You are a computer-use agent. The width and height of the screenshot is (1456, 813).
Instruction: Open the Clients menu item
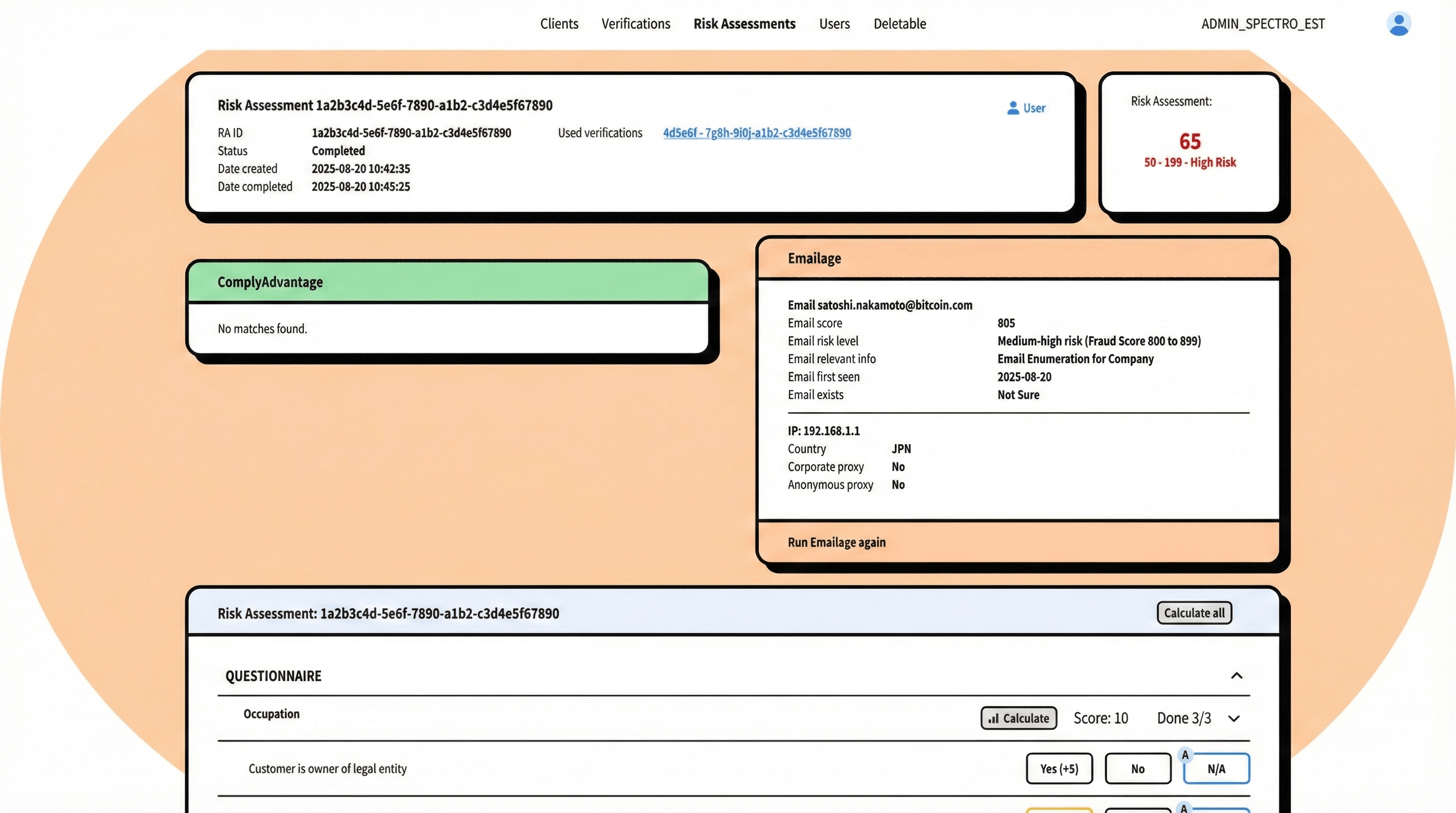[559, 24]
